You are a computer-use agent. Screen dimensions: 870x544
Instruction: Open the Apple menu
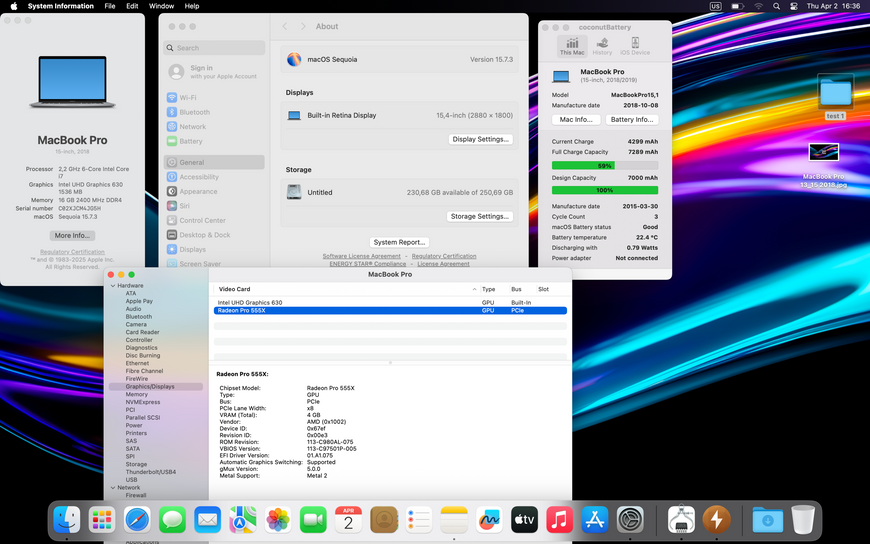tap(14, 6)
